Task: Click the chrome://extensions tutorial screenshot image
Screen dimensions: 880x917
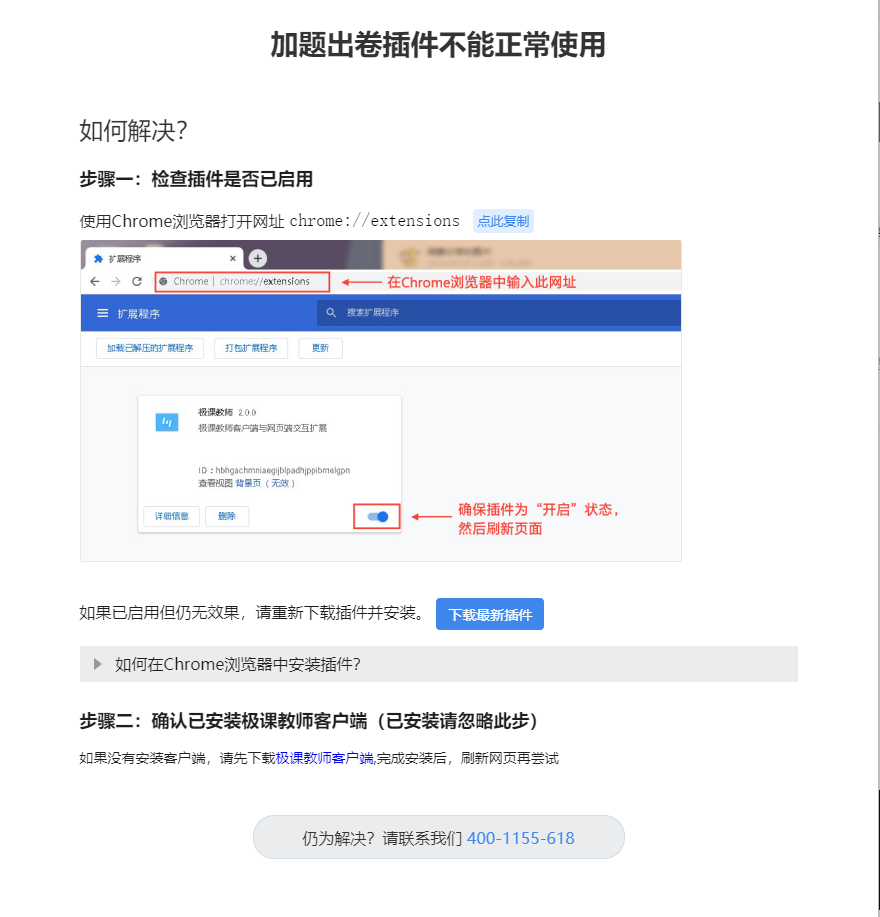Action: 381,401
